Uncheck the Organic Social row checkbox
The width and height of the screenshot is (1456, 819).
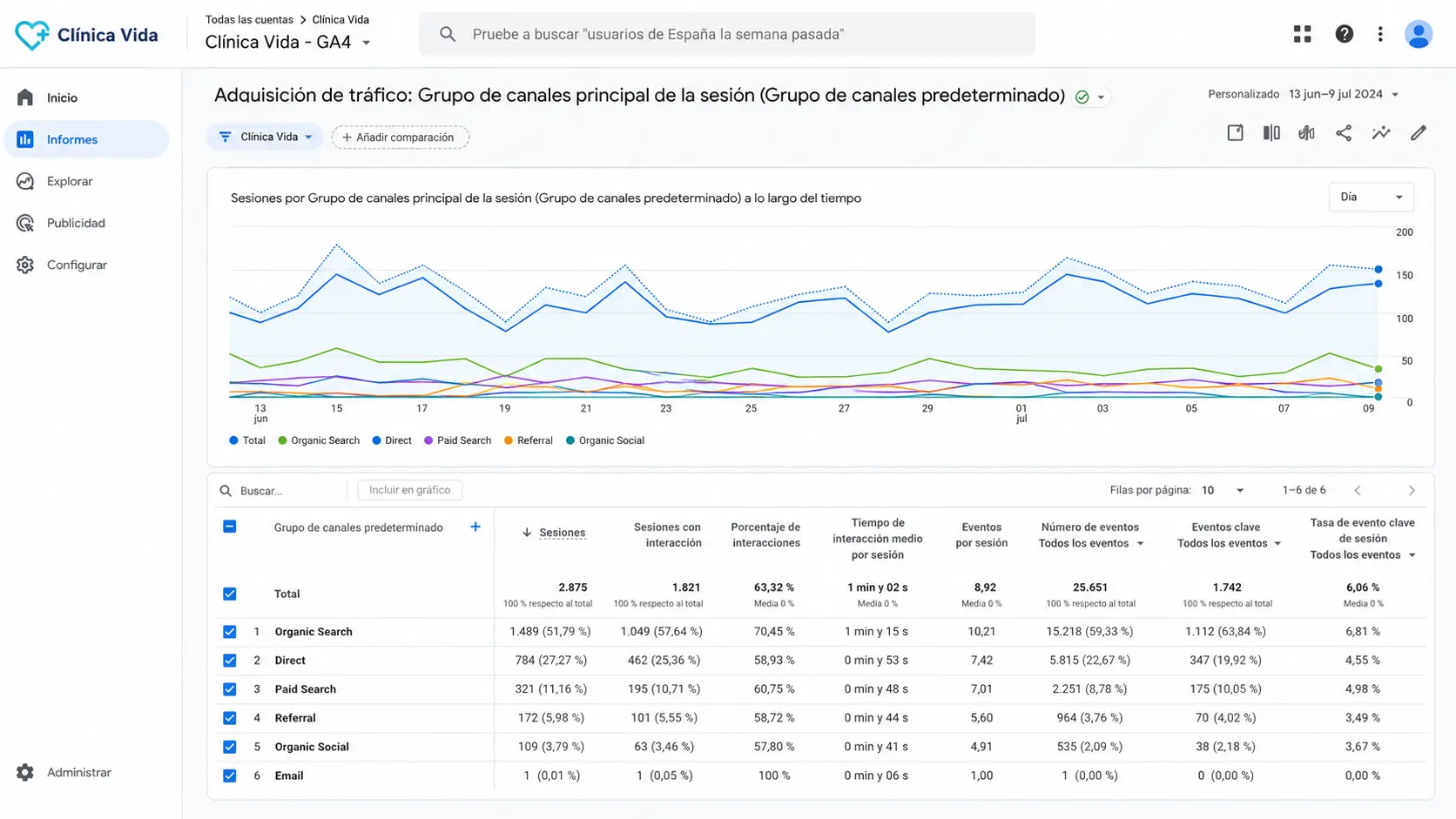coord(230,747)
